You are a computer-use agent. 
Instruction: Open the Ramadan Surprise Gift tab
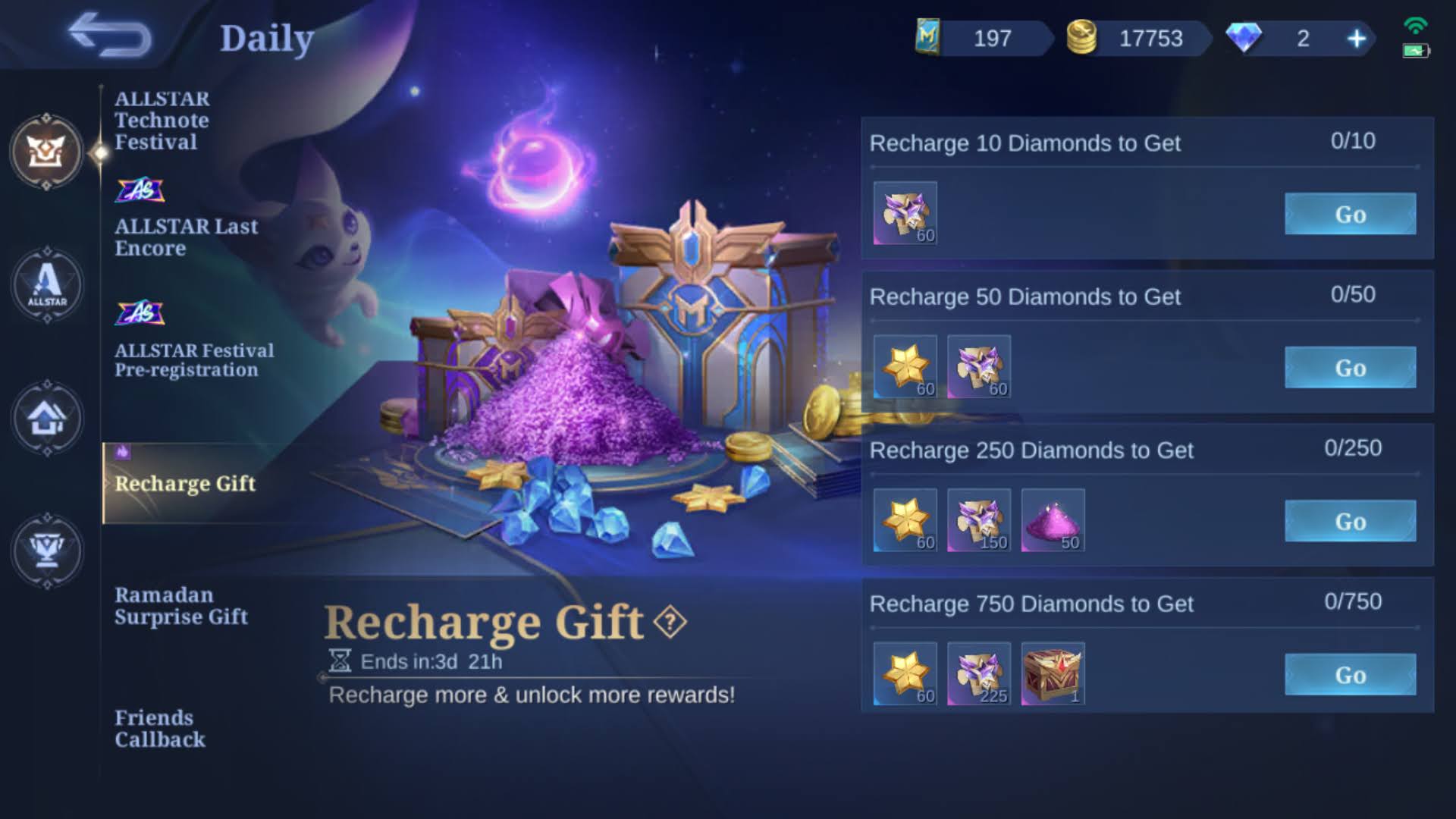180,606
